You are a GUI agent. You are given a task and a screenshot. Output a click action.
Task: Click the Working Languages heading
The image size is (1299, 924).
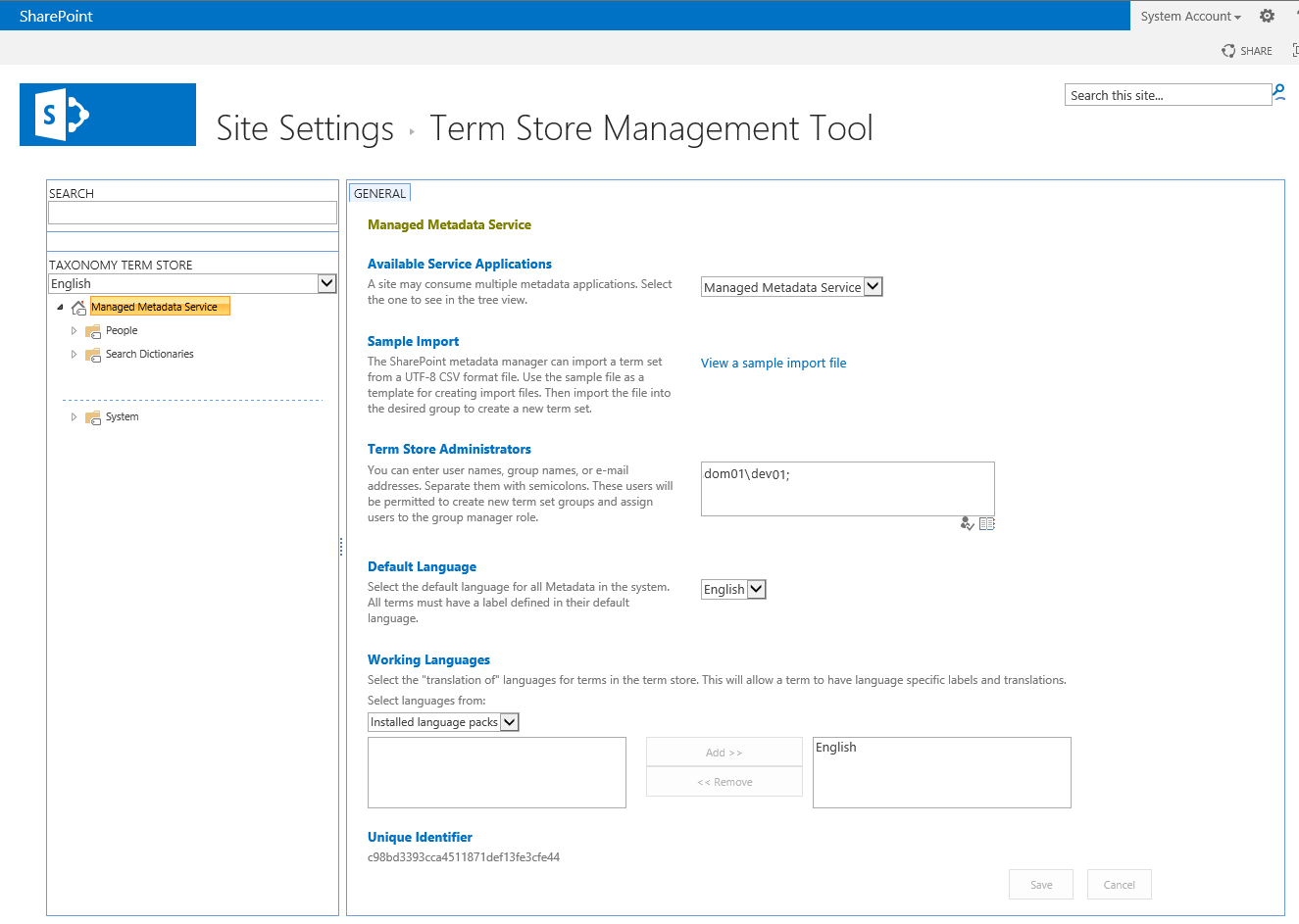(428, 660)
